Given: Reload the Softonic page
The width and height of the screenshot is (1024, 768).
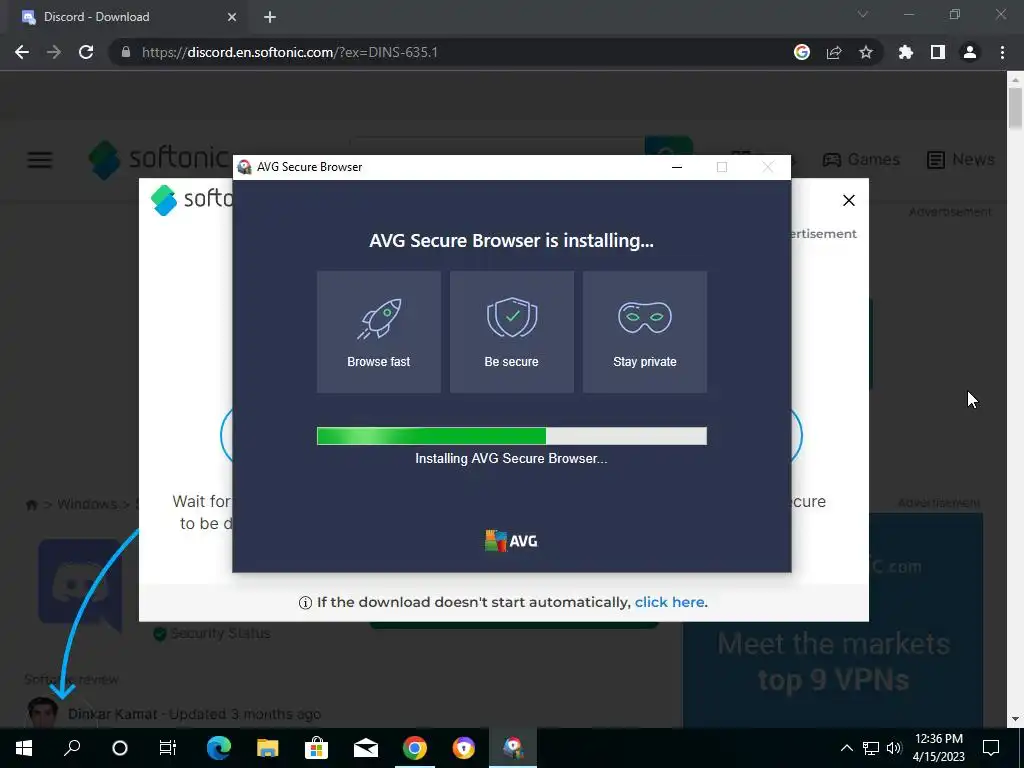Looking at the screenshot, I should pos(86,52).
